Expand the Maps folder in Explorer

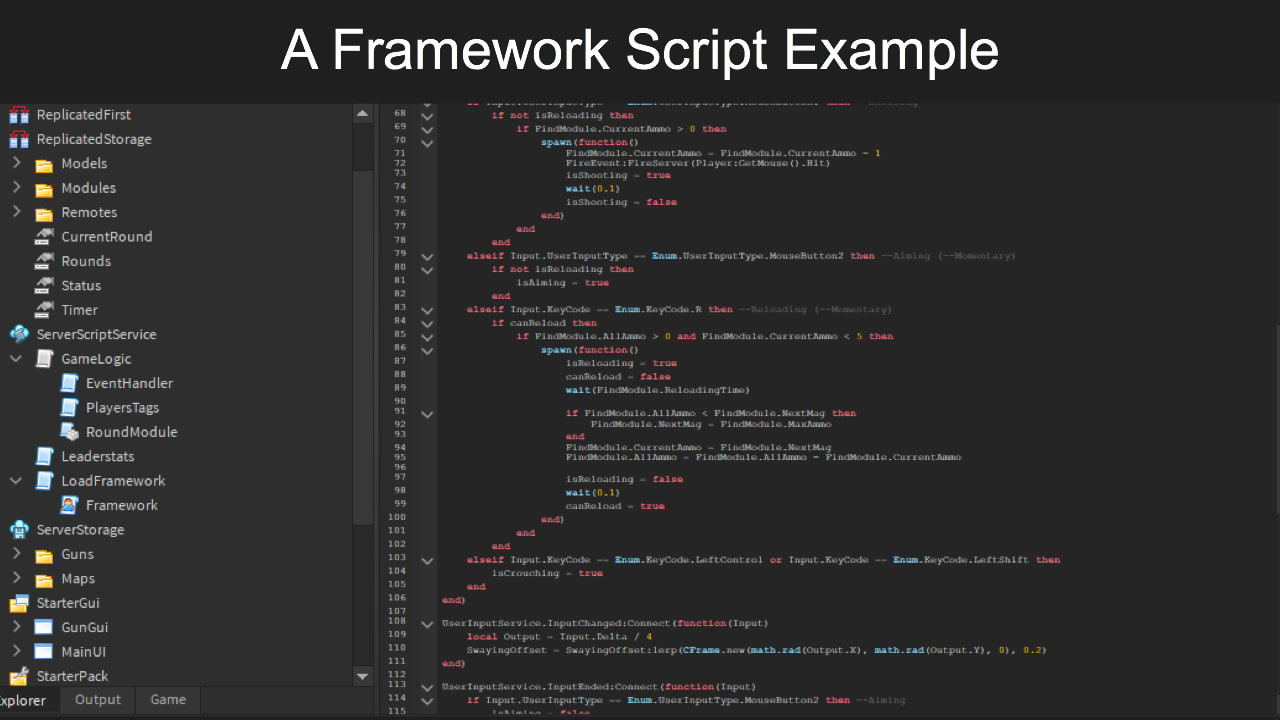(16, 578)
